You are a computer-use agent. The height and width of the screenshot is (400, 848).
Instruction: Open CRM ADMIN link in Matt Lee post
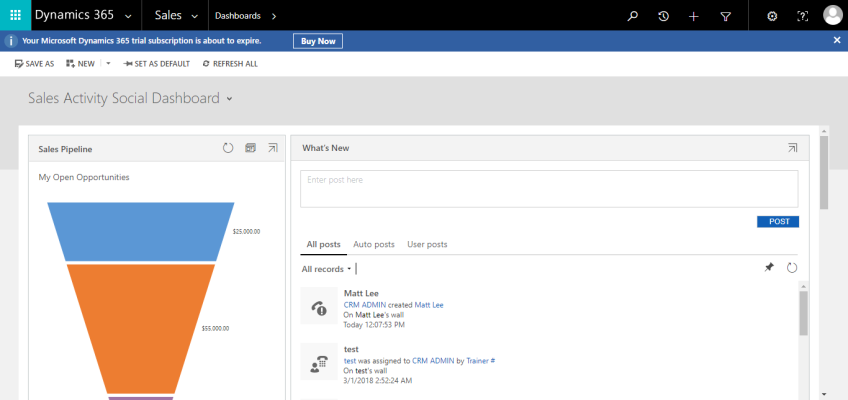coord(365,305)
